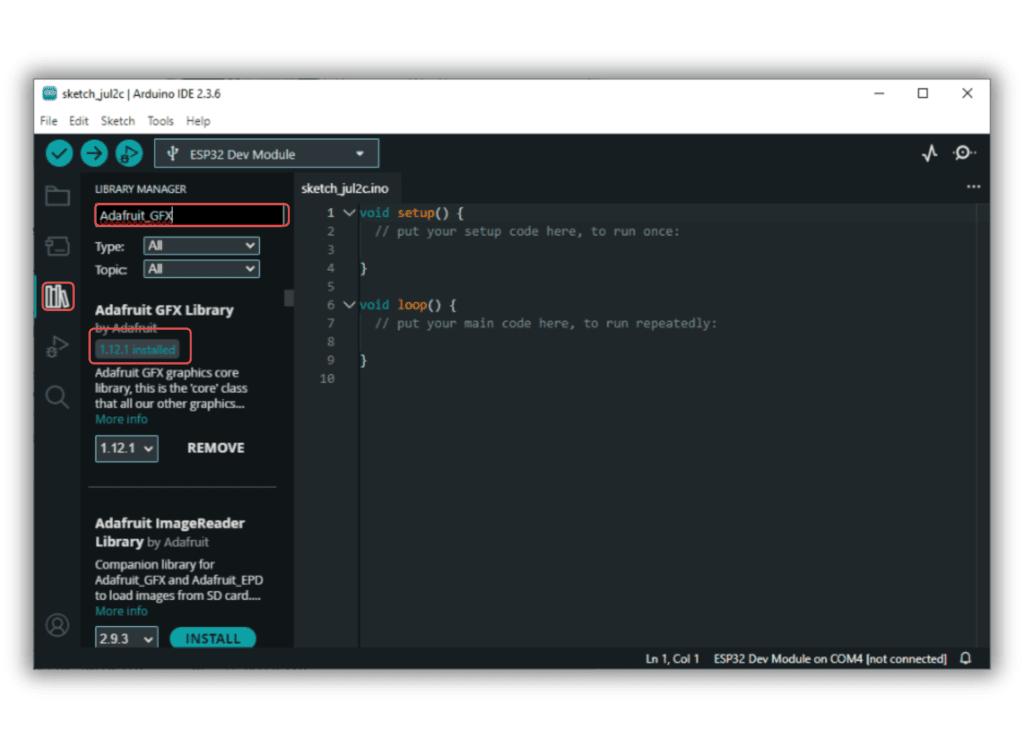Image resolution: width=1024 pixels, height=748 pixels.
Task: Open the File menu
Action: coord(48,121)
